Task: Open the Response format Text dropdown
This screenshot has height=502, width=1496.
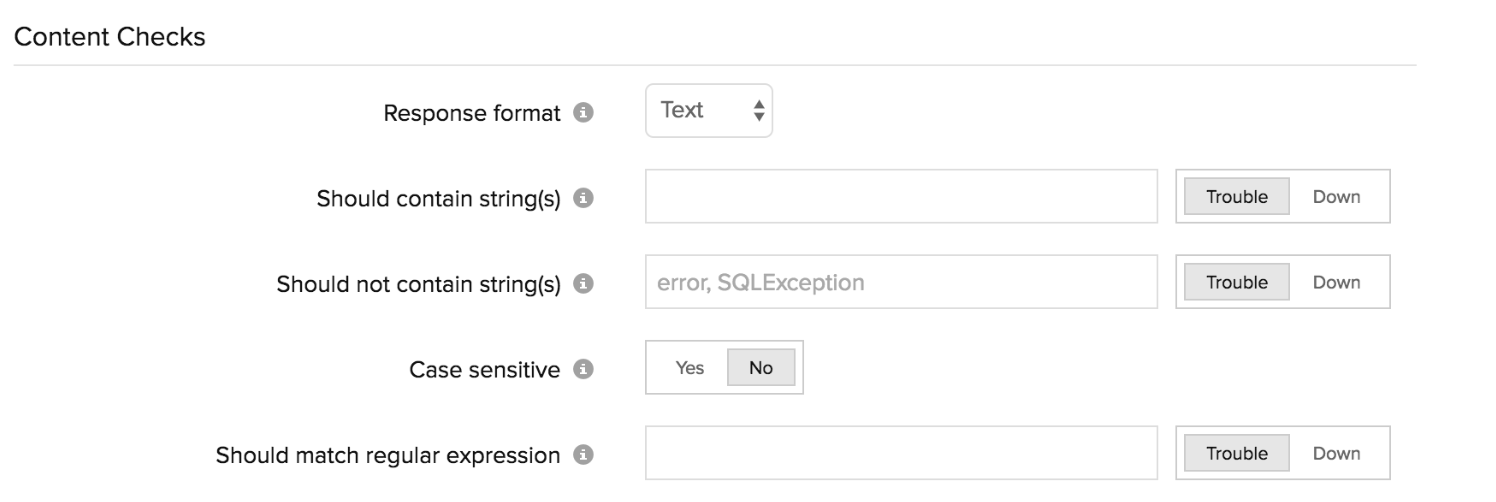Action: click(x=708, y=111)
